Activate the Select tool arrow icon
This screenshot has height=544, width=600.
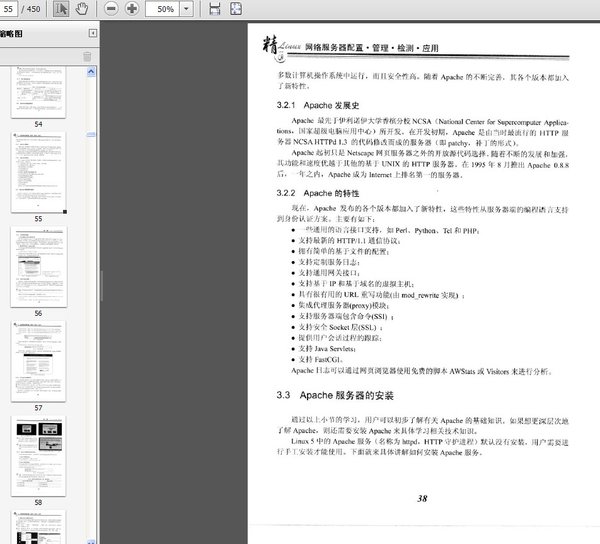[60, 8]
